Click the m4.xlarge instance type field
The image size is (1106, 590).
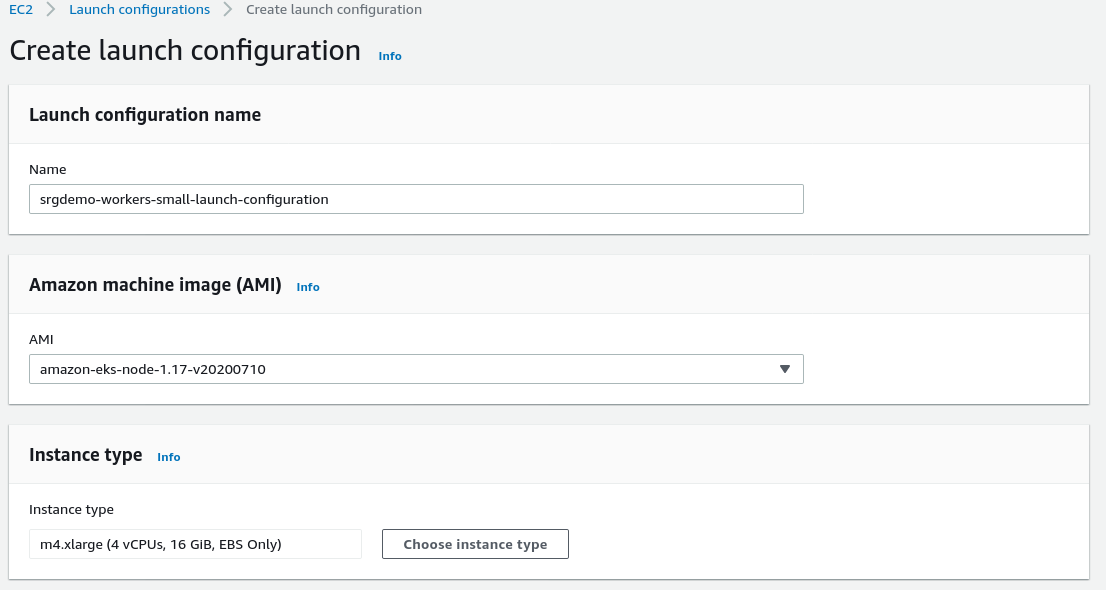195,545
